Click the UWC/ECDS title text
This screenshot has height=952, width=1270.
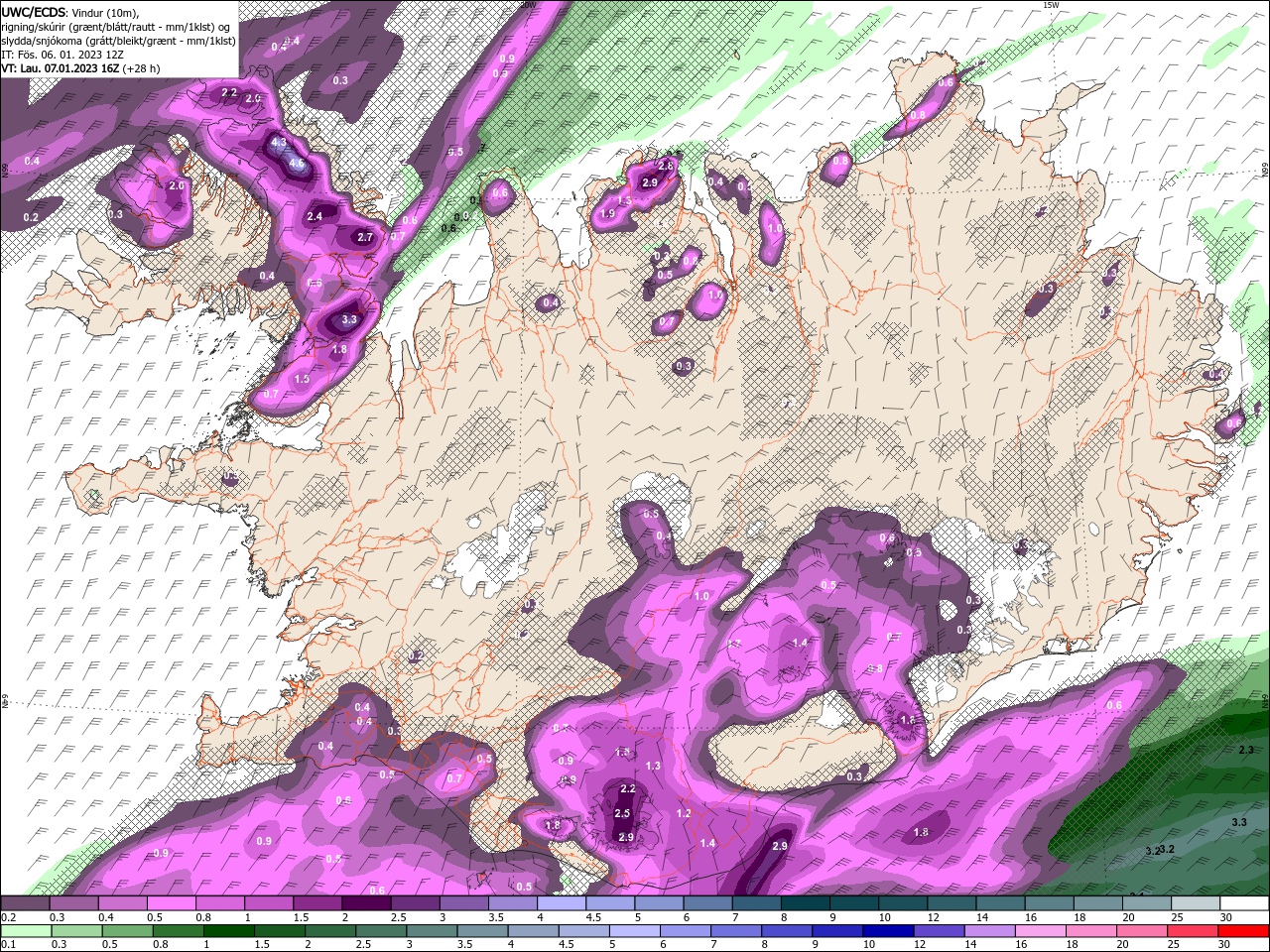tap(33, 12)
